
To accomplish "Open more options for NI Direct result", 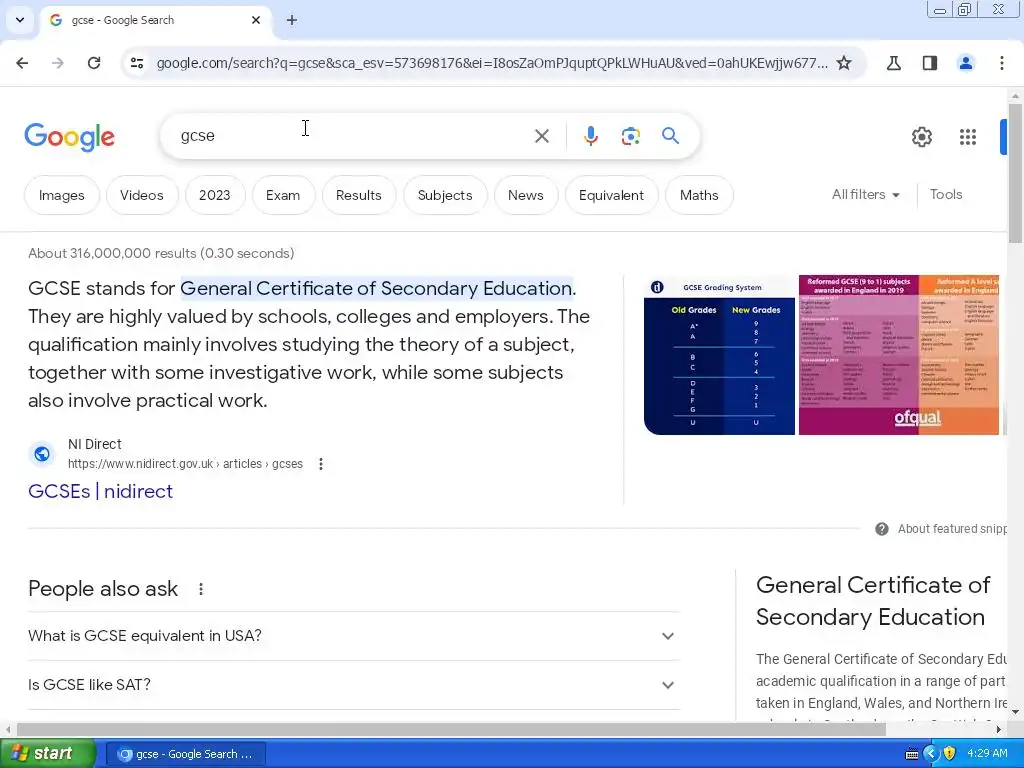I will [321, 464].
